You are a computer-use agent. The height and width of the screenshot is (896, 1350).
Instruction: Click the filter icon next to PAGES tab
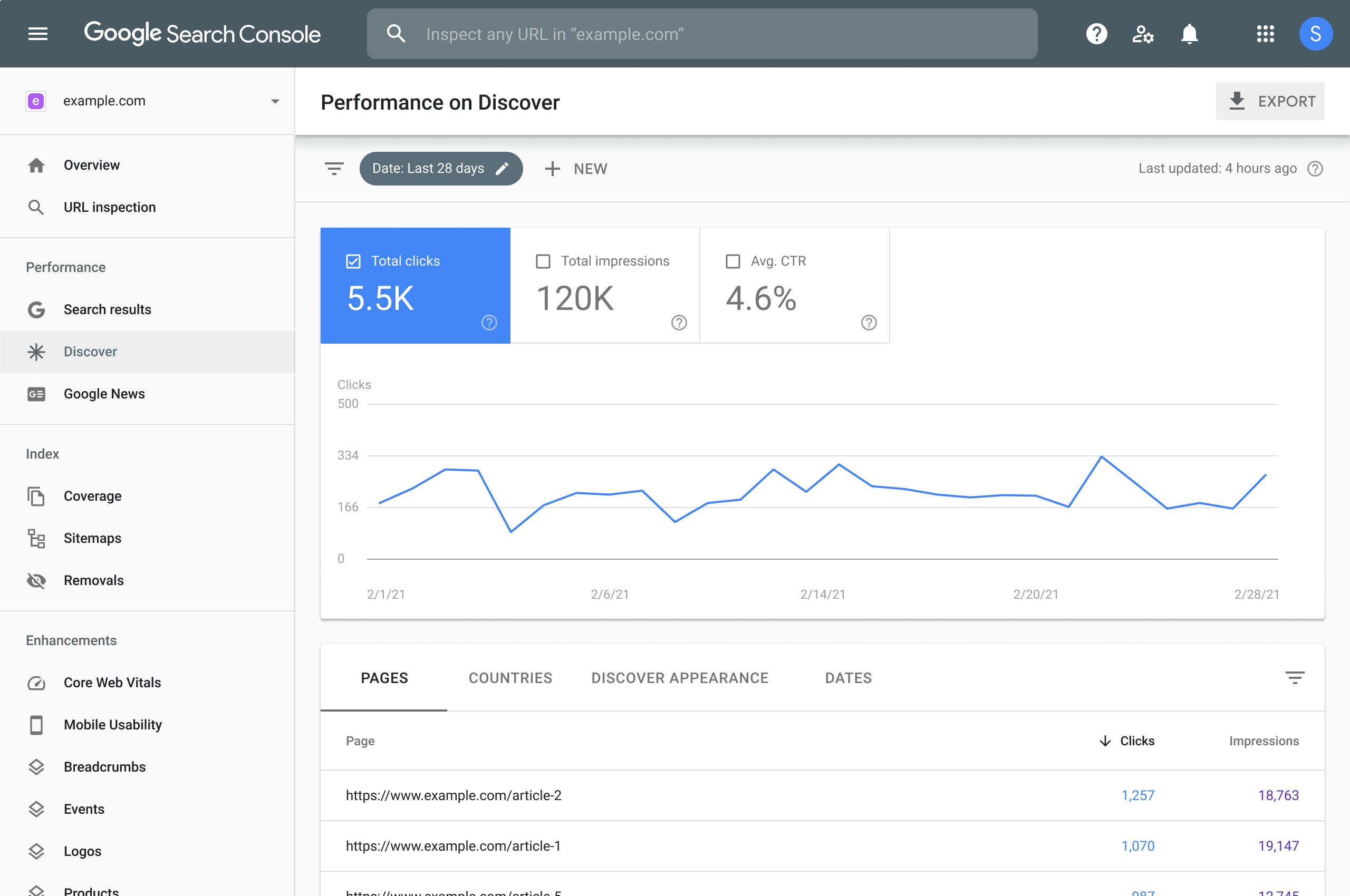1294,678
